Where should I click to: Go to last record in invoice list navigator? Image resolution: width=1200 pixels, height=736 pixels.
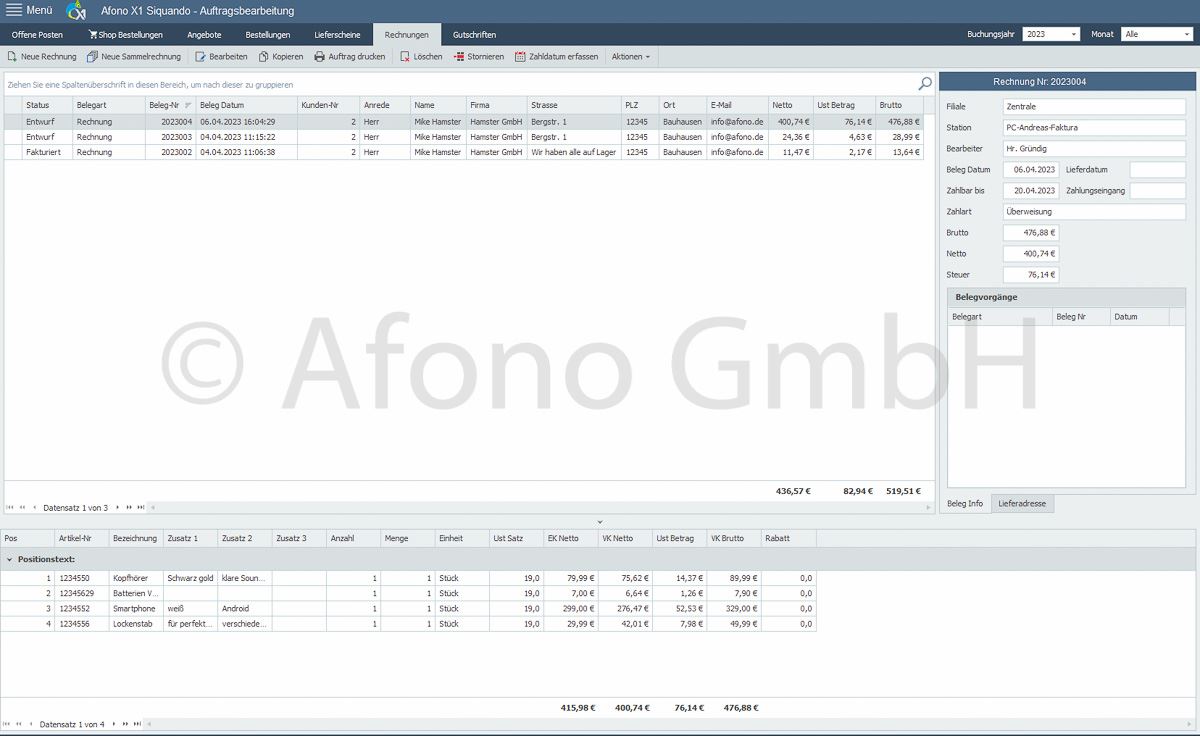[141, 507]
